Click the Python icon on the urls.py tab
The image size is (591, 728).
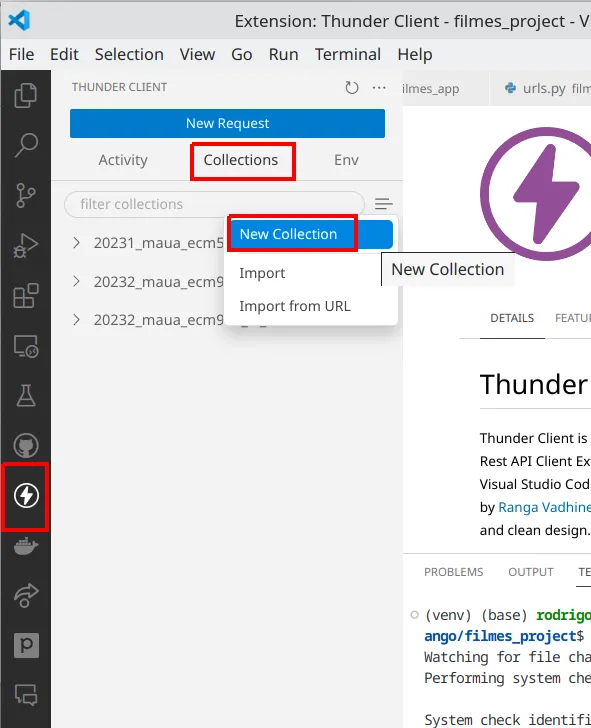510,88
